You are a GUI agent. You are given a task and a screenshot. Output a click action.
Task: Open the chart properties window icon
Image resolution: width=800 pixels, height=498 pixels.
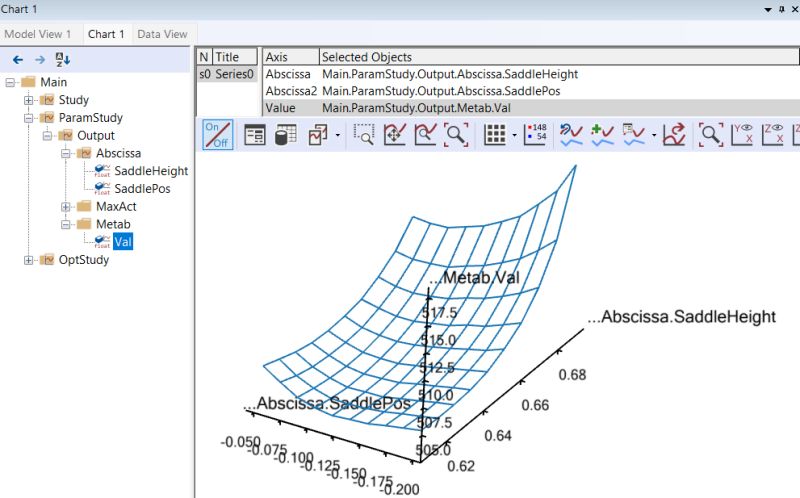[255, 135]
